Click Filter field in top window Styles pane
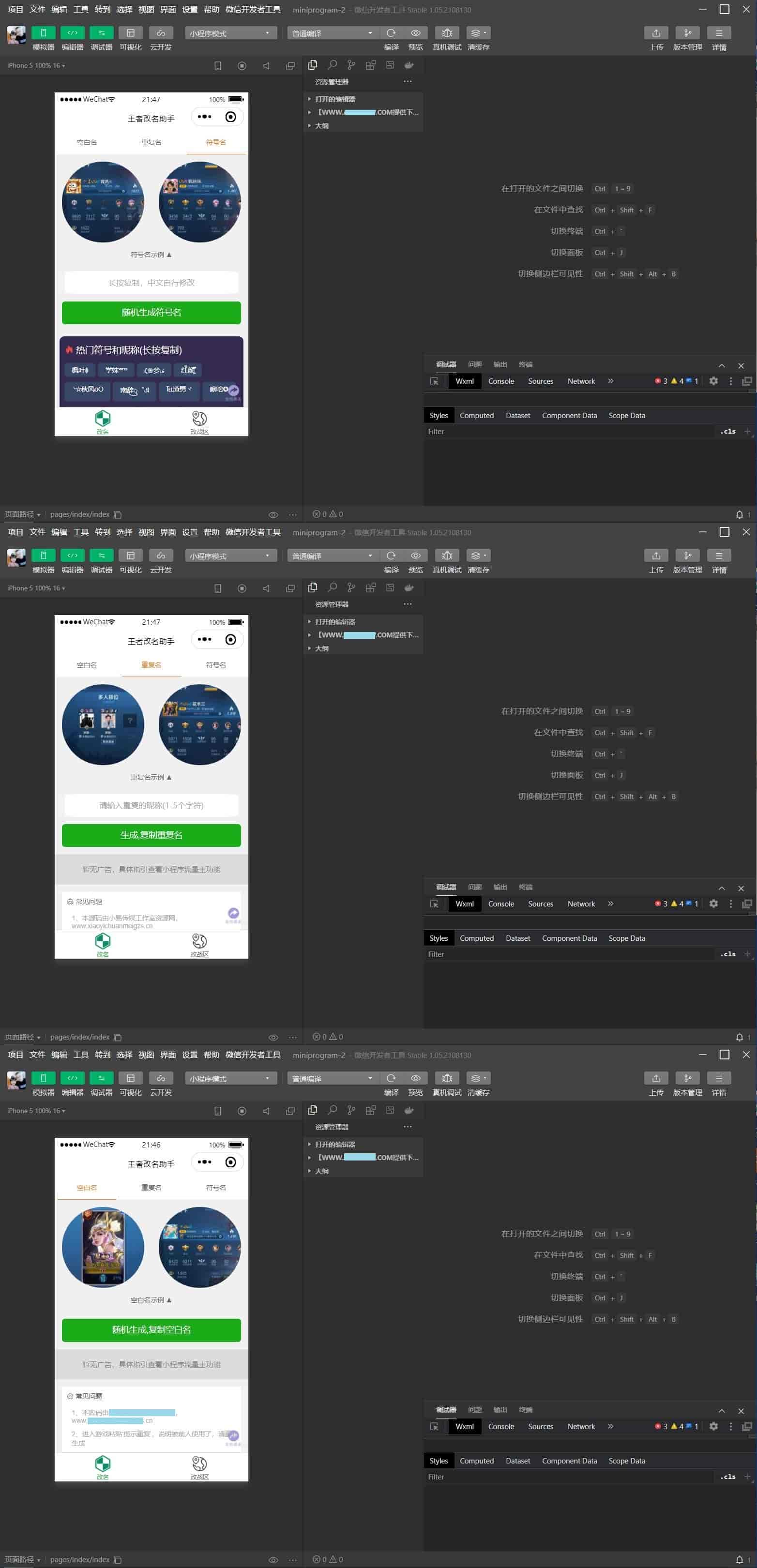 569,431
